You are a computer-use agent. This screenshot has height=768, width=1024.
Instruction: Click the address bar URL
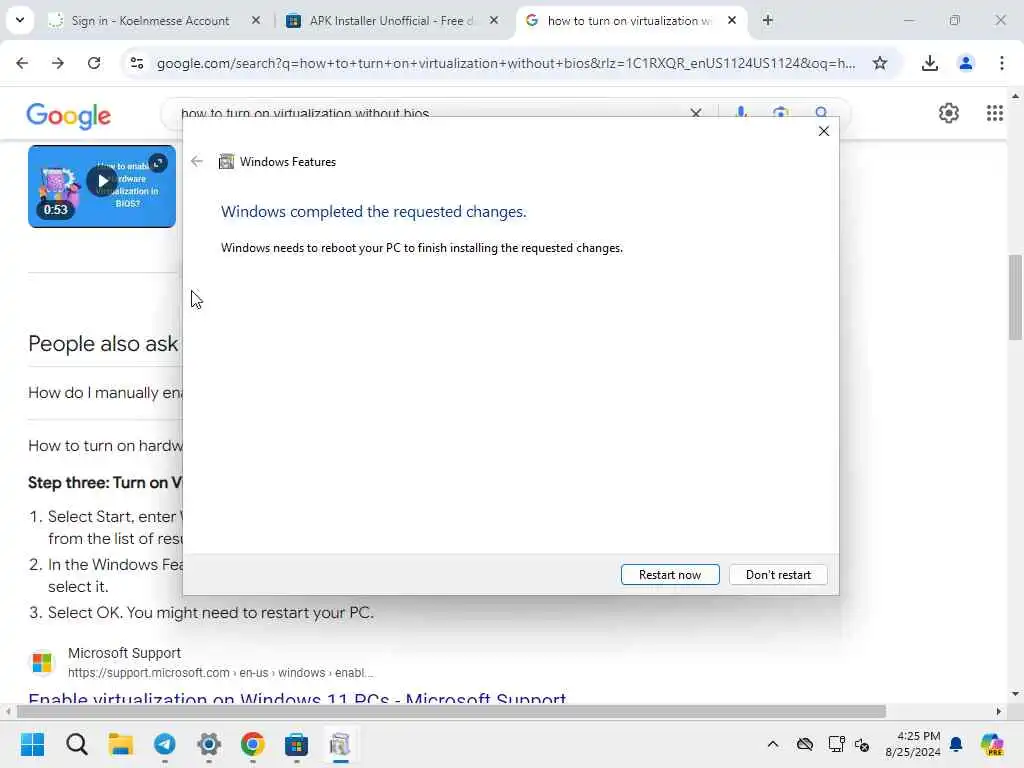click(x=506, y=63)
